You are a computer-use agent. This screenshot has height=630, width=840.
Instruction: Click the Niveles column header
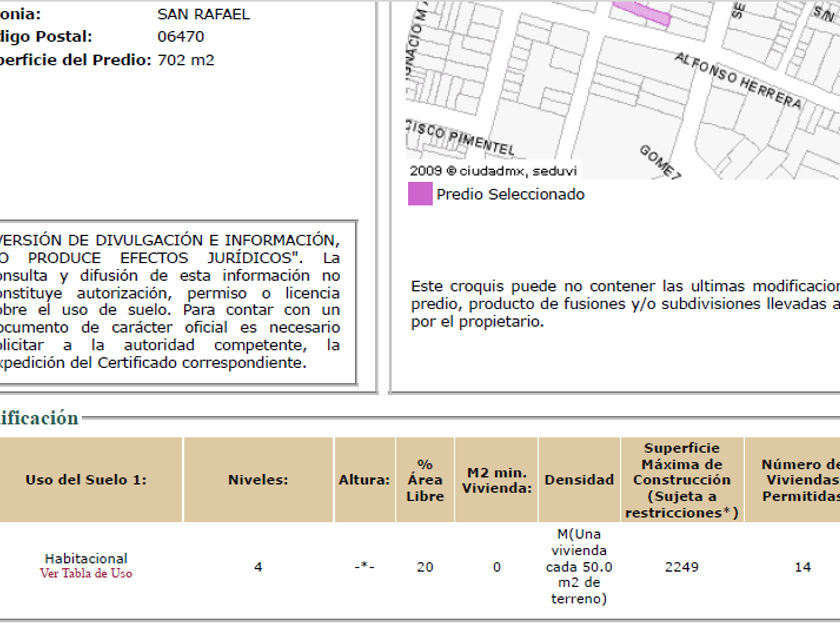[x=258, y=480]
